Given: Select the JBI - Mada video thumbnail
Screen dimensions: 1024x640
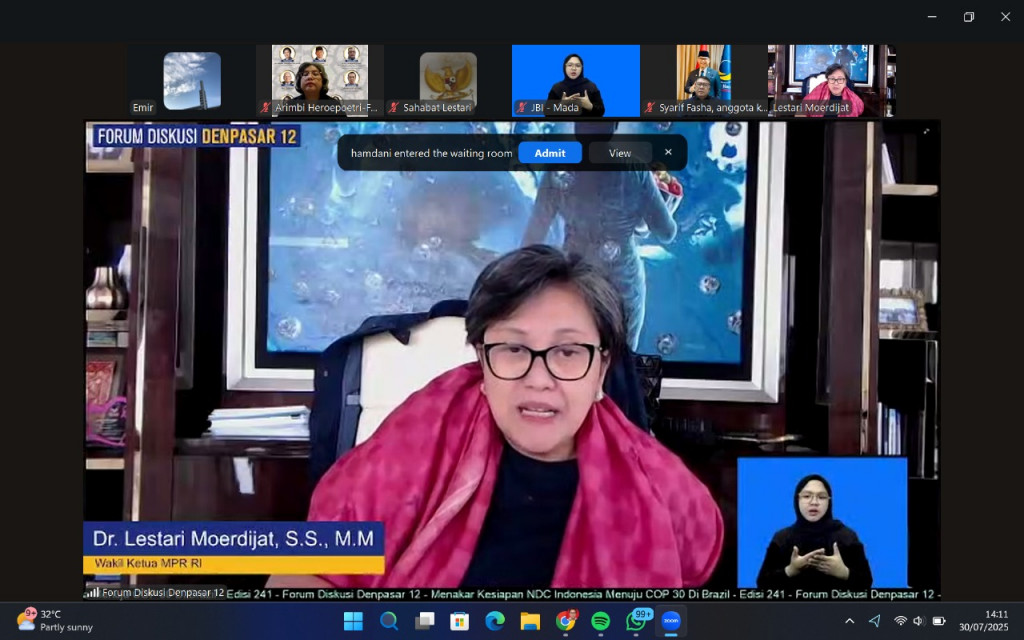Looking at the screenshot, I should tap(575, 81).
